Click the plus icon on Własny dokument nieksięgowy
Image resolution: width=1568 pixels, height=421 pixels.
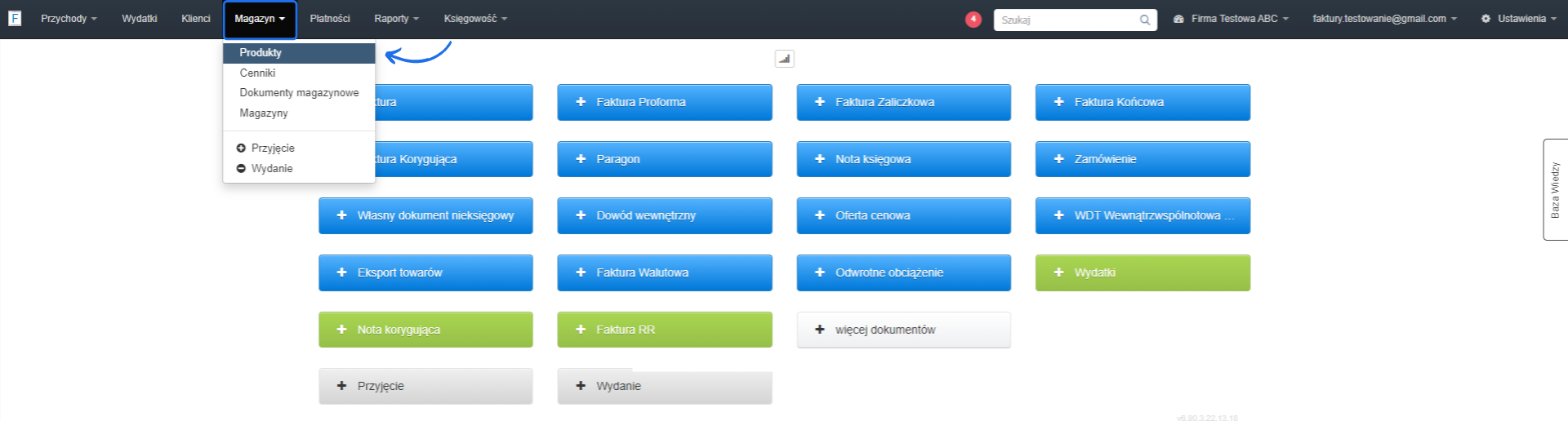click(341, 215)
